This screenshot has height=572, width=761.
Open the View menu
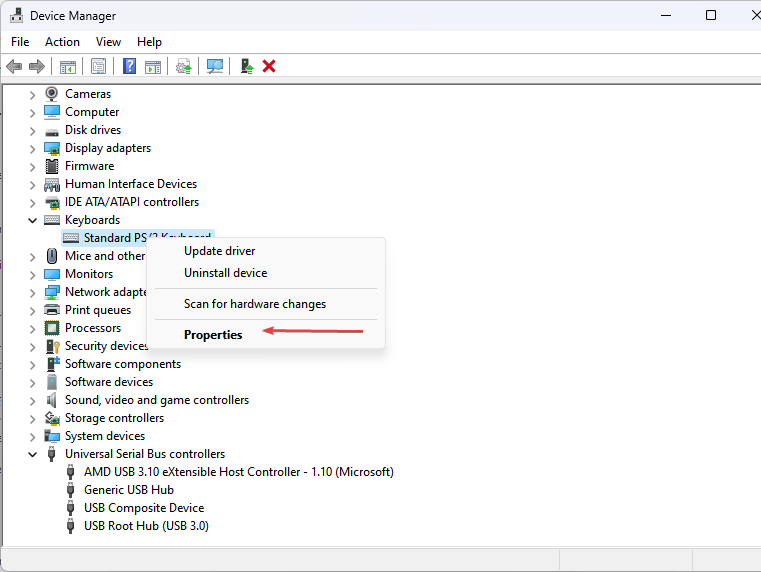[x=108, y=42]
